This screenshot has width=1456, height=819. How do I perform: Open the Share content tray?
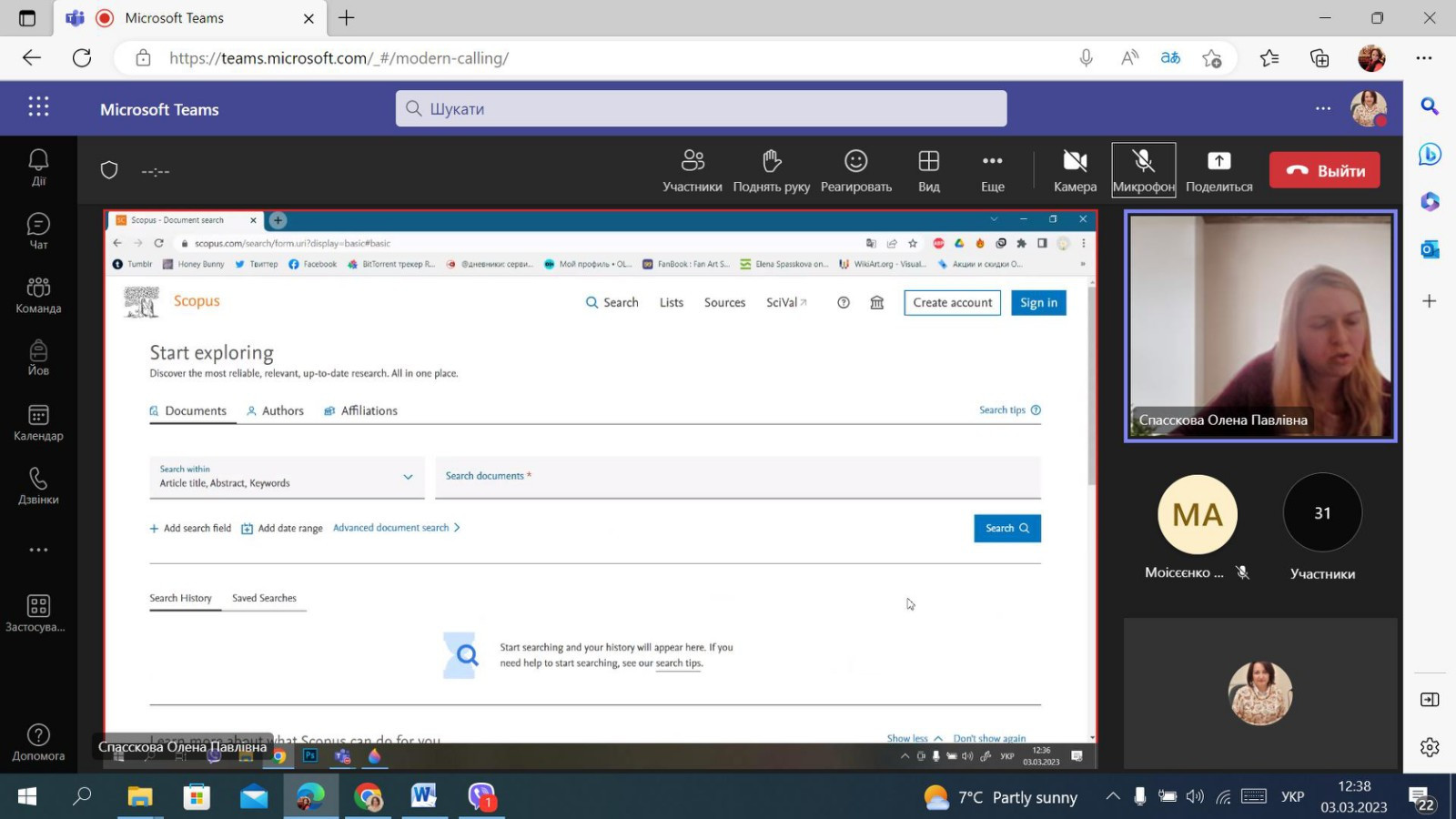click(x=1218, y=170)
